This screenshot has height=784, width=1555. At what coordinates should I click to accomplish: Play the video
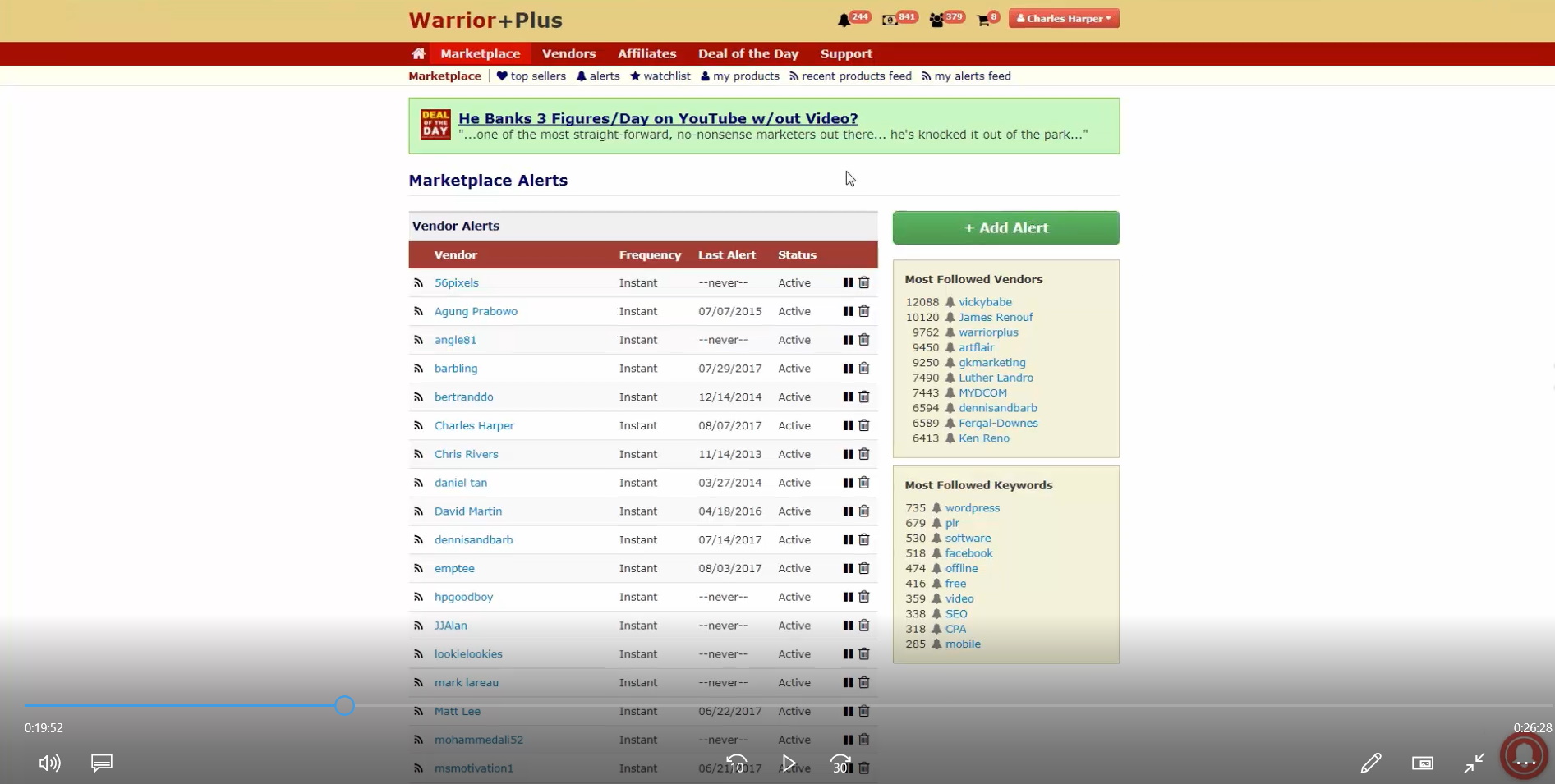coord(789,763)
